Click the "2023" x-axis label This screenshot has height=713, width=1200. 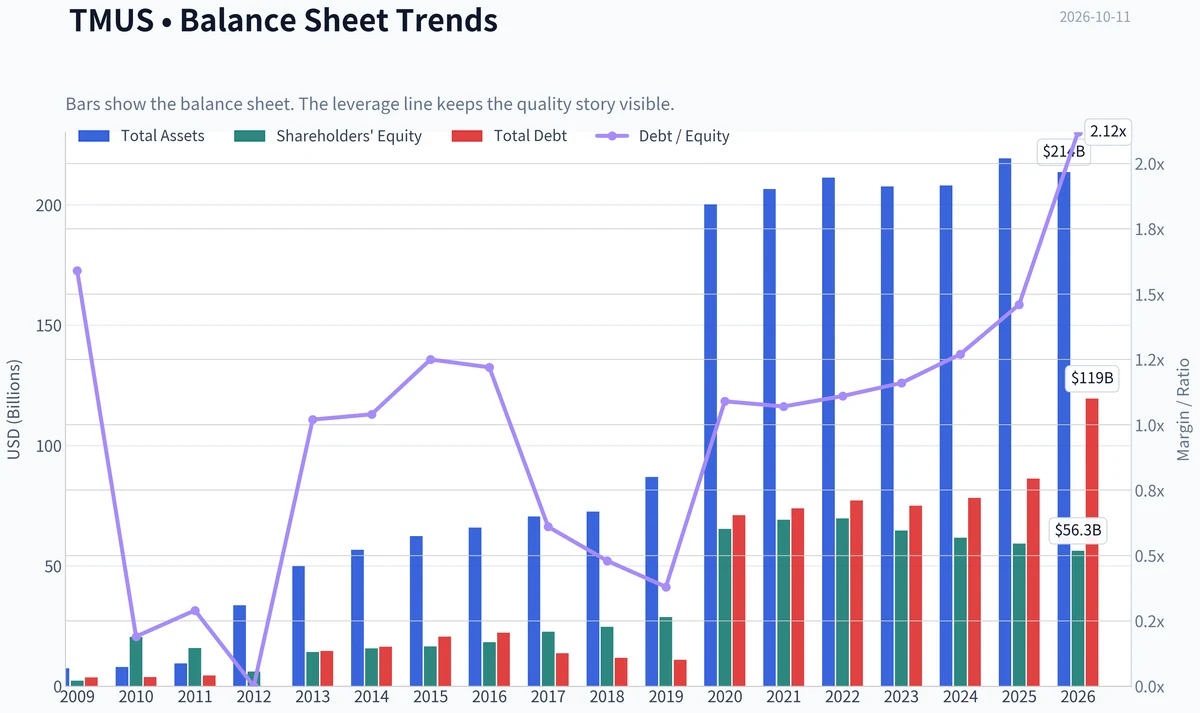click(x=901, y=697)
